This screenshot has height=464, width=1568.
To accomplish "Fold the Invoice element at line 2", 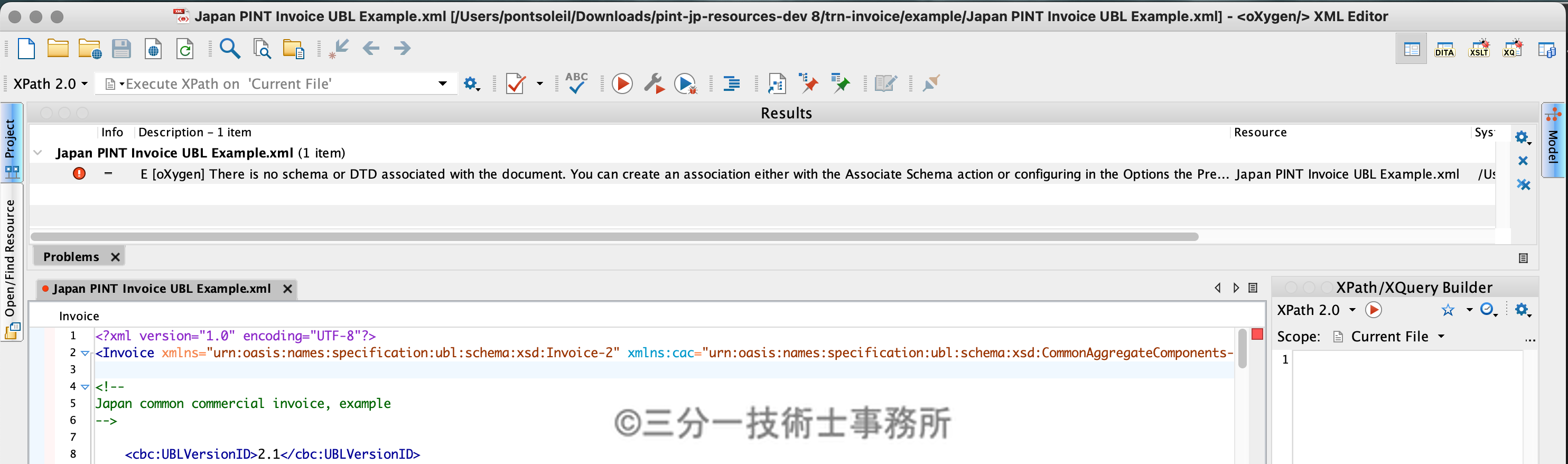I will click(85, 353).
